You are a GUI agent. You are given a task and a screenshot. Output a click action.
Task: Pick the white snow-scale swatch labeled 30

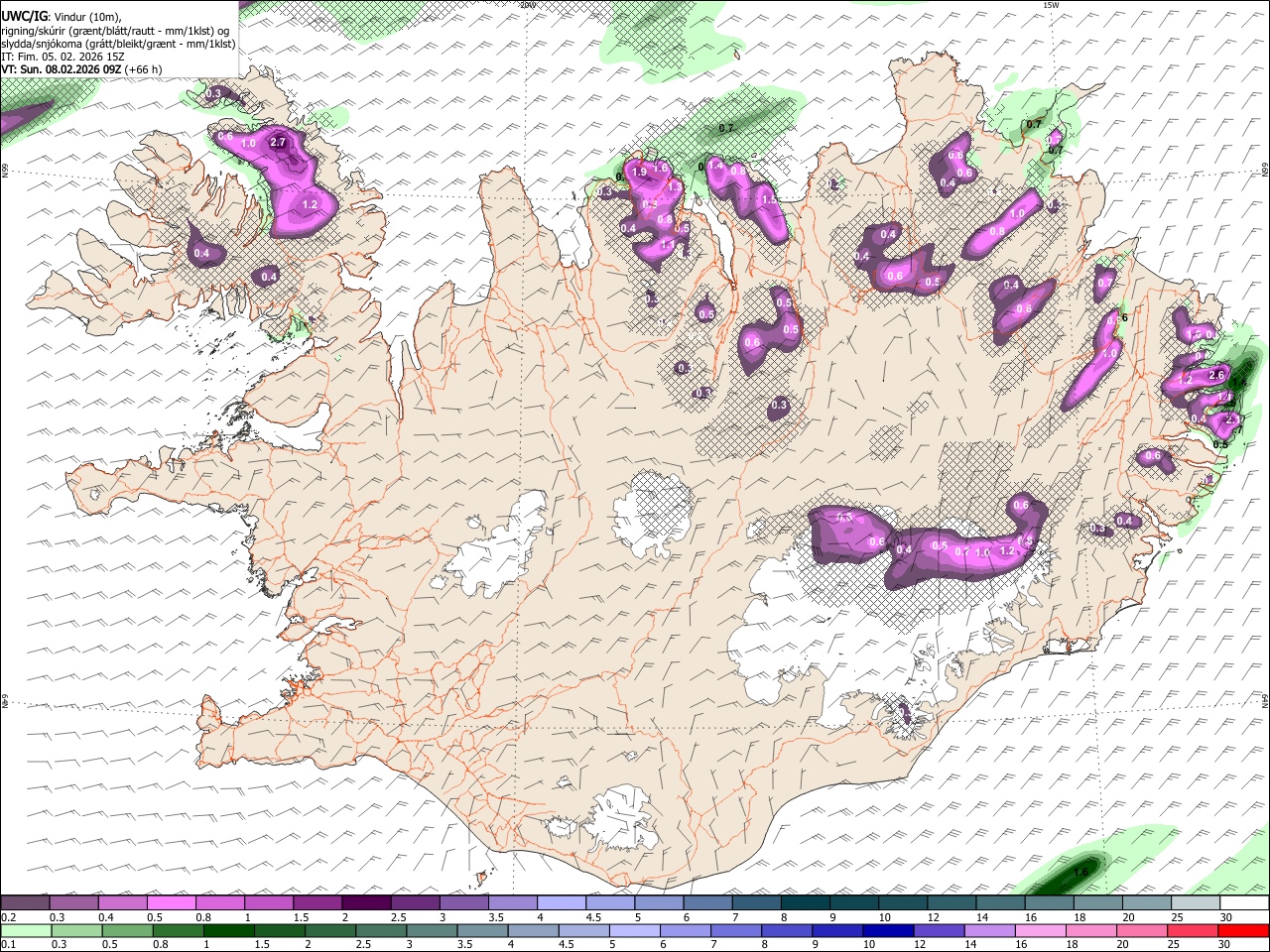1243,903
